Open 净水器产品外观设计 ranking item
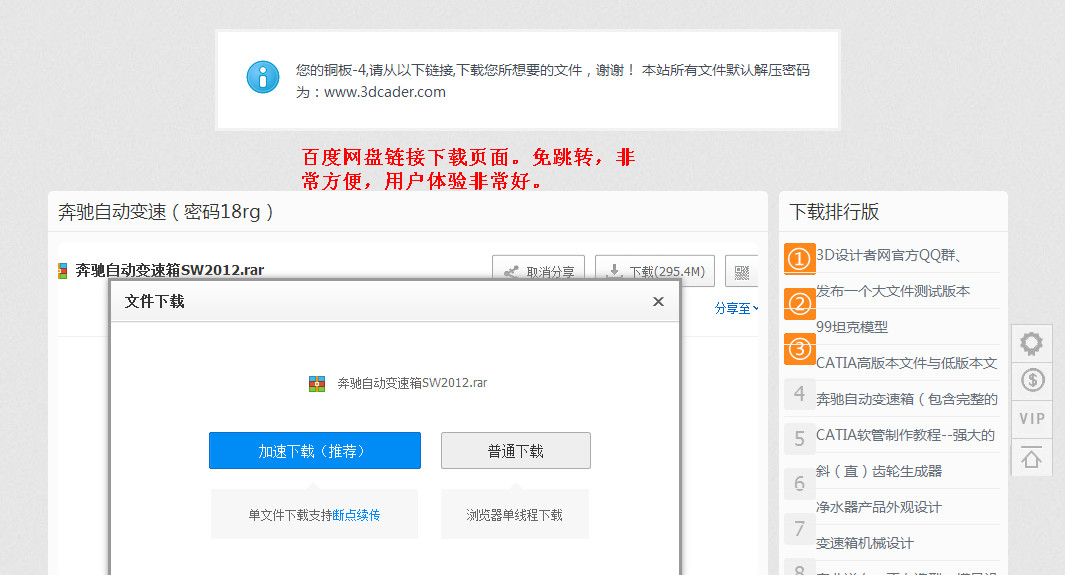The image size is (1065, 575). [879, 507]
